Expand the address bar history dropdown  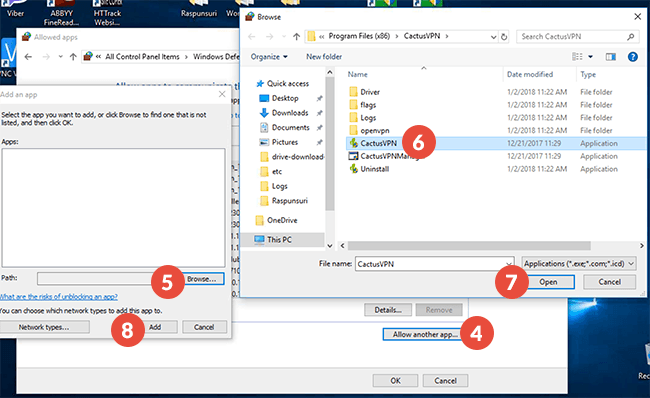pyautogui.click(x=493, y=36)
